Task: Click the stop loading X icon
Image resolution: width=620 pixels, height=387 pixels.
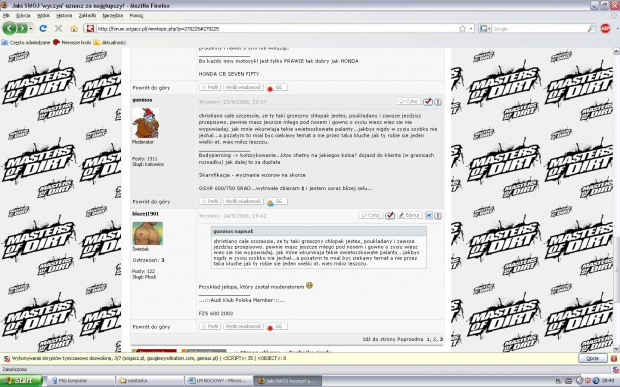Action: tap(59, 28)
